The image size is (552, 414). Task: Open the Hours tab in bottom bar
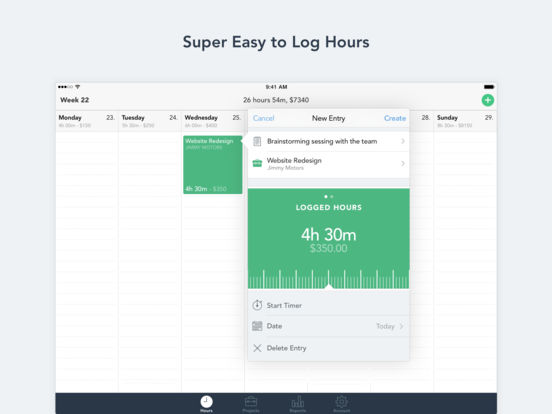pos(206,403)
